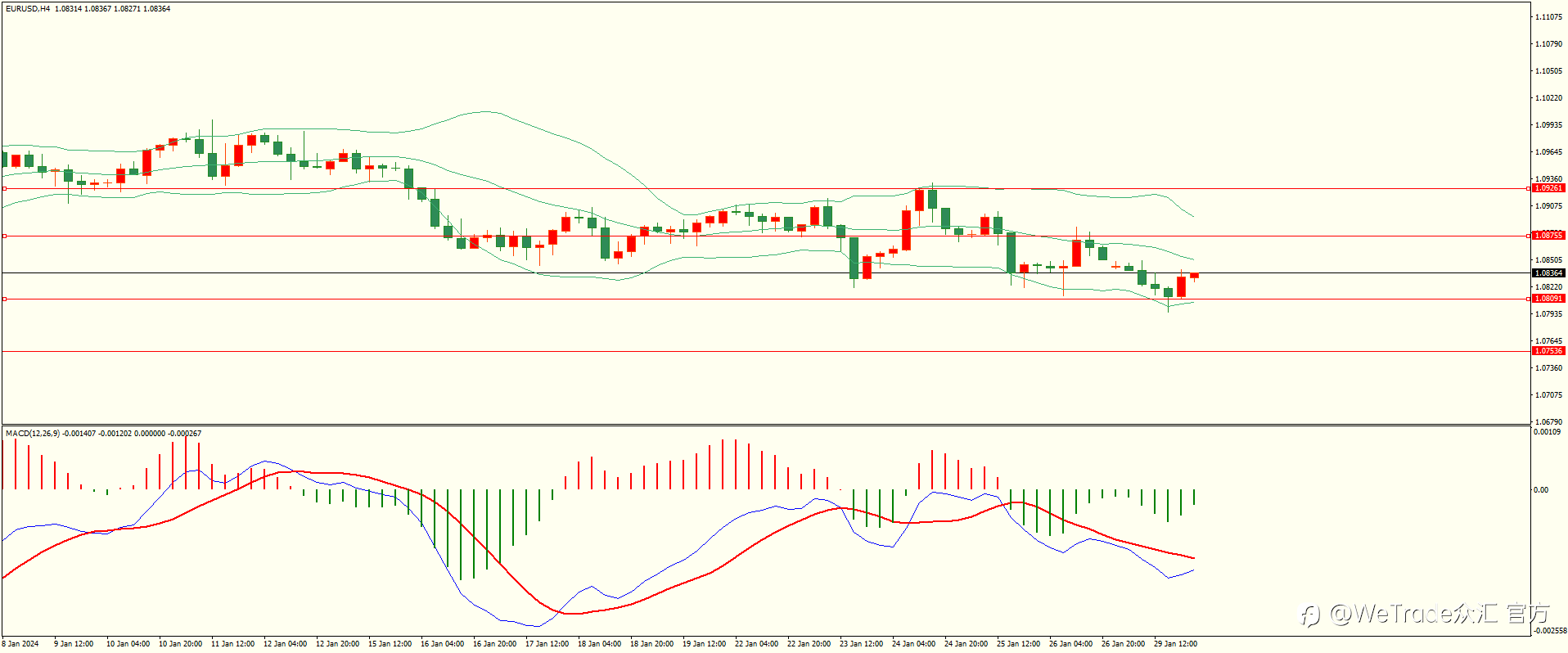Click the 29 Jan 12:00 time label
Viewport: 1568px width, 653px height.
1175,644
